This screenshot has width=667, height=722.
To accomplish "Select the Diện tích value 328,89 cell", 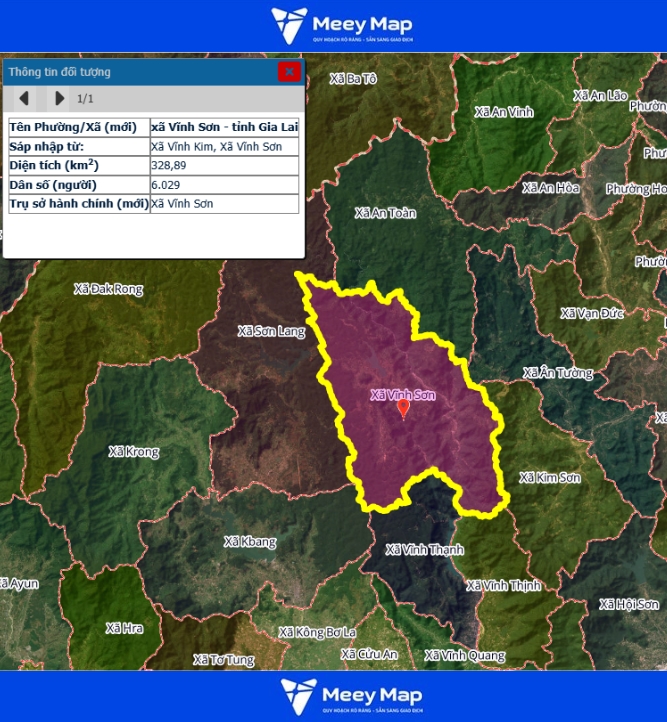I will coord(223,165).
